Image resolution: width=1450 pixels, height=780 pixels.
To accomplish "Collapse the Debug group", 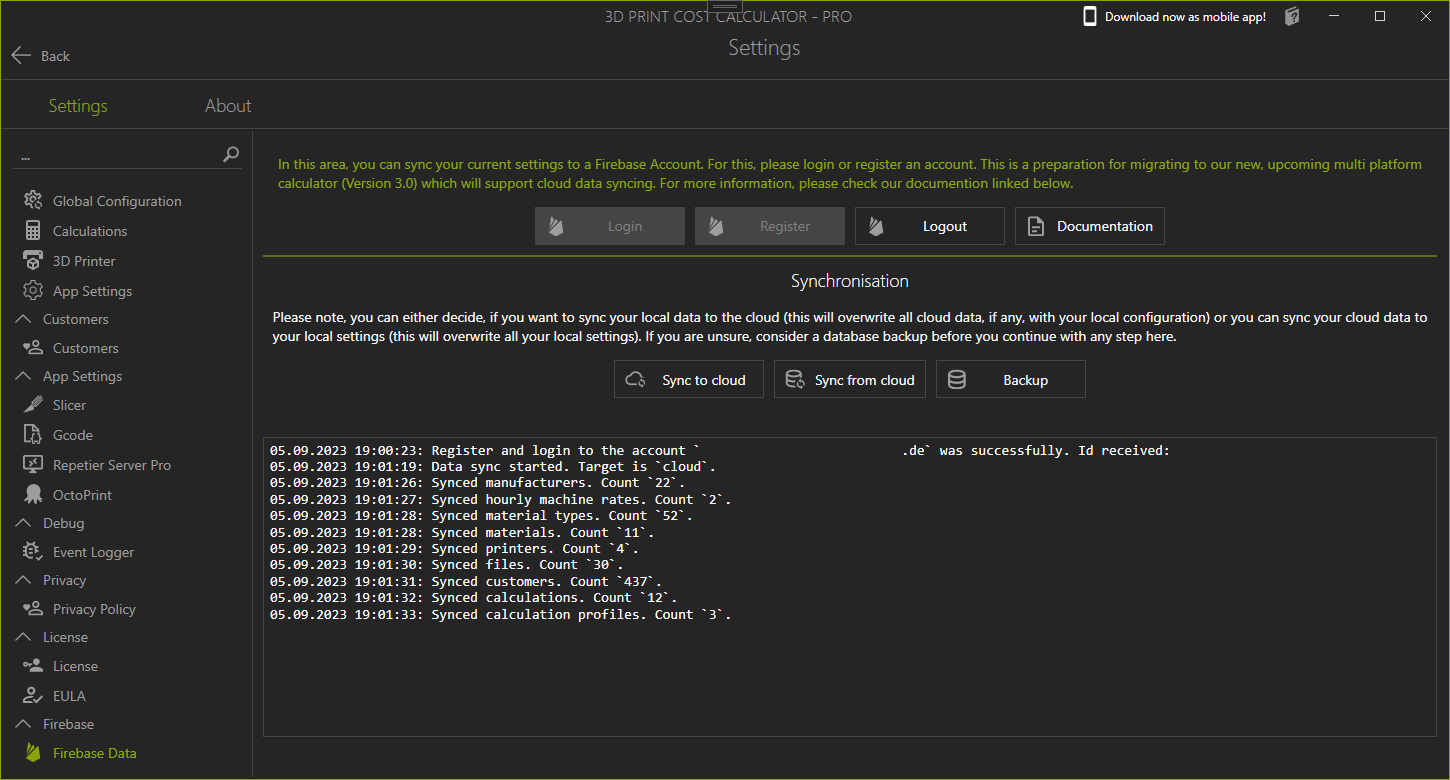I will tap(23, 523).
